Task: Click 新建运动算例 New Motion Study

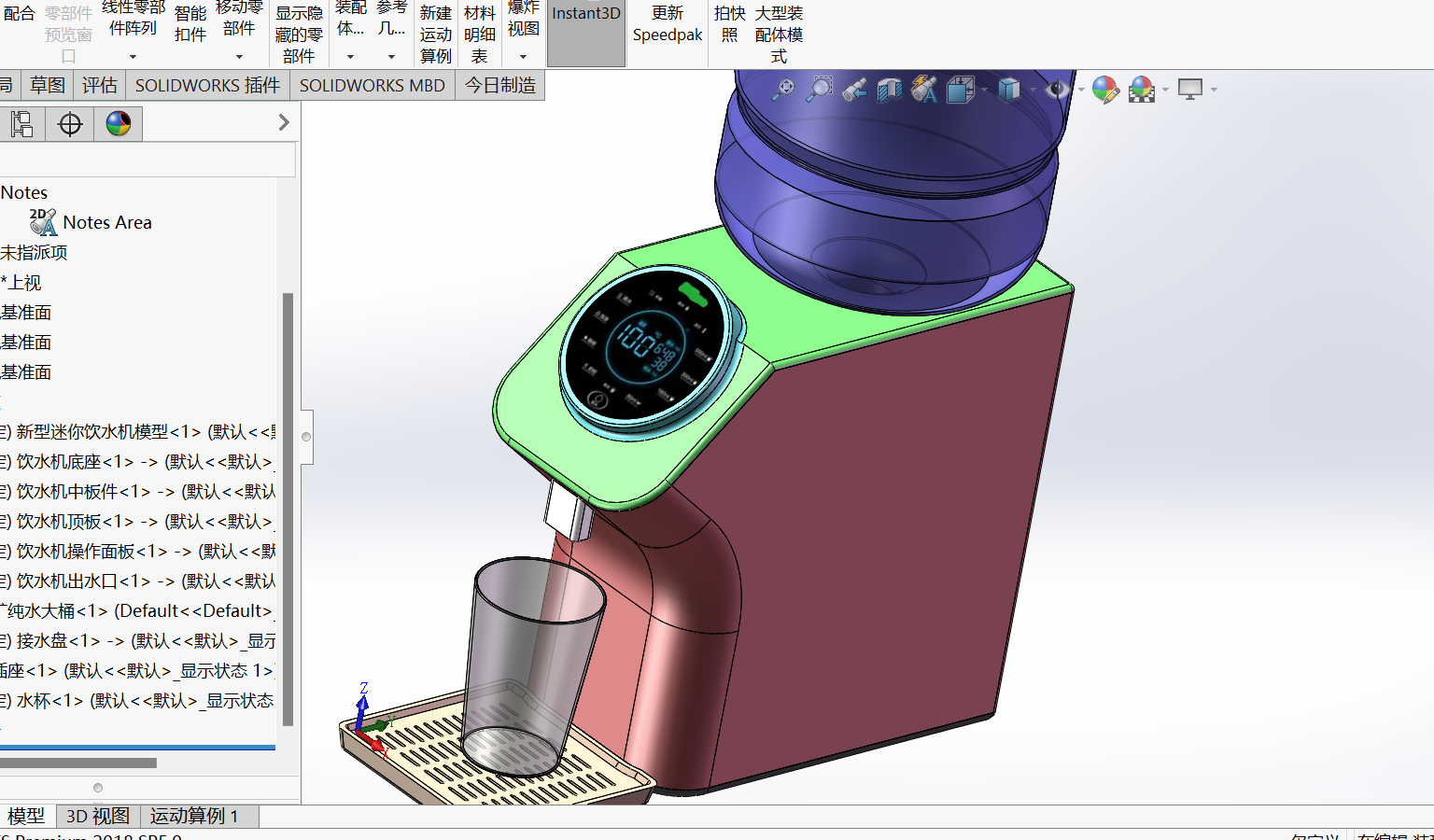Action: pyautogui.click(x=436, y=35)
